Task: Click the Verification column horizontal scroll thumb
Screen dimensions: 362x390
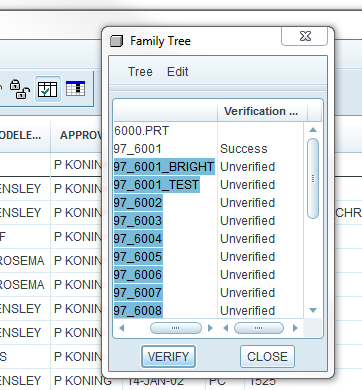Action: 259,328
